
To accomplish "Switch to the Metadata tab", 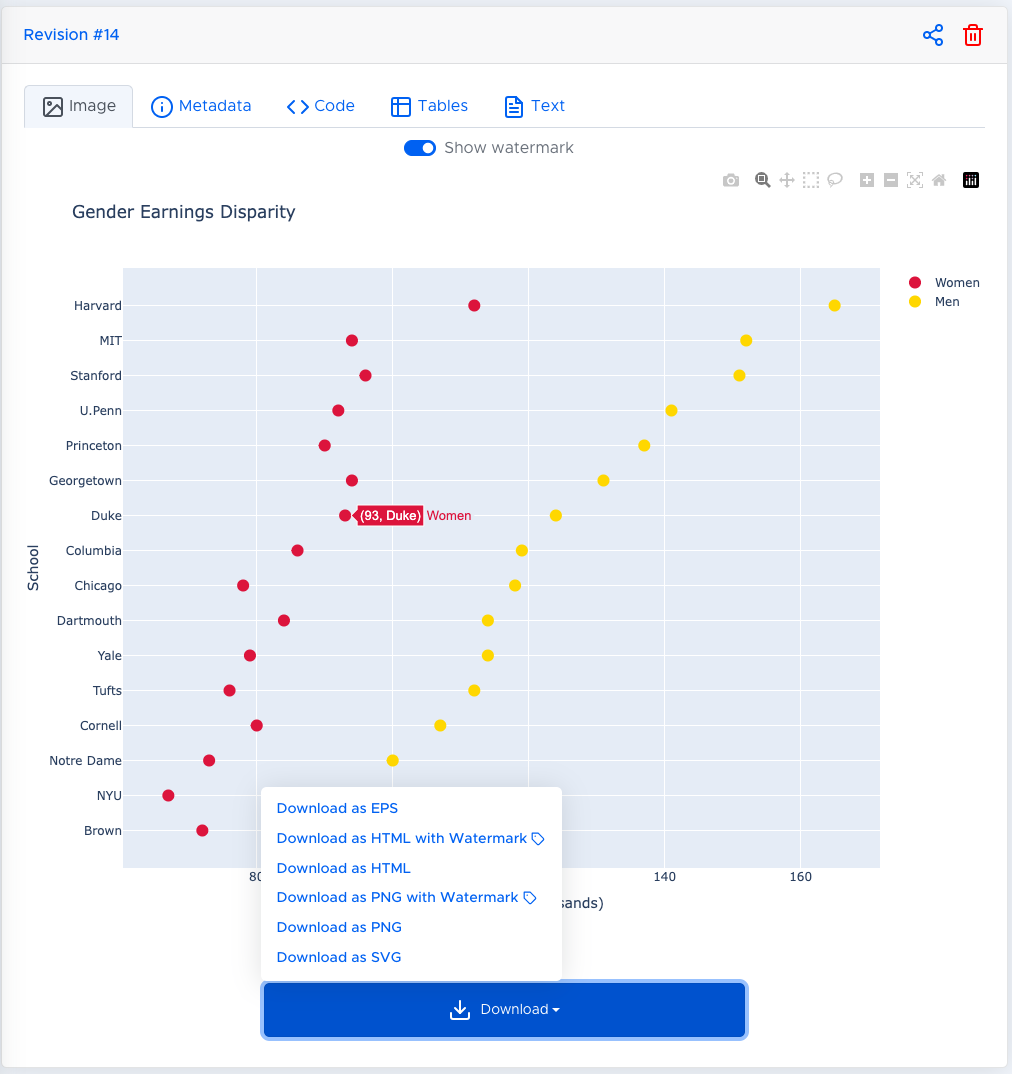I will point(201,106).
